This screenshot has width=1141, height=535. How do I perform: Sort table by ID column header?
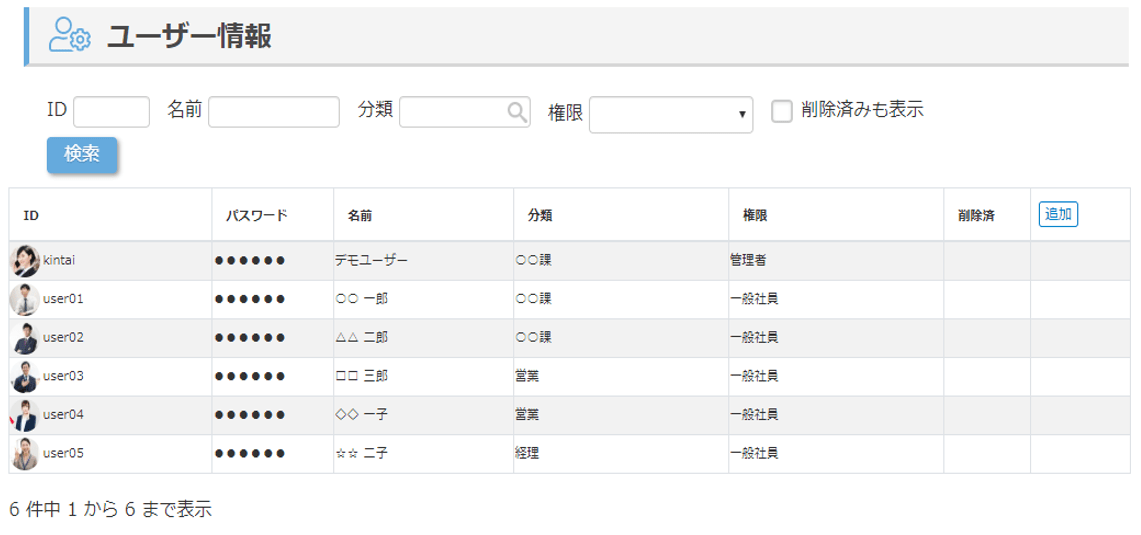tap(31, 215)
